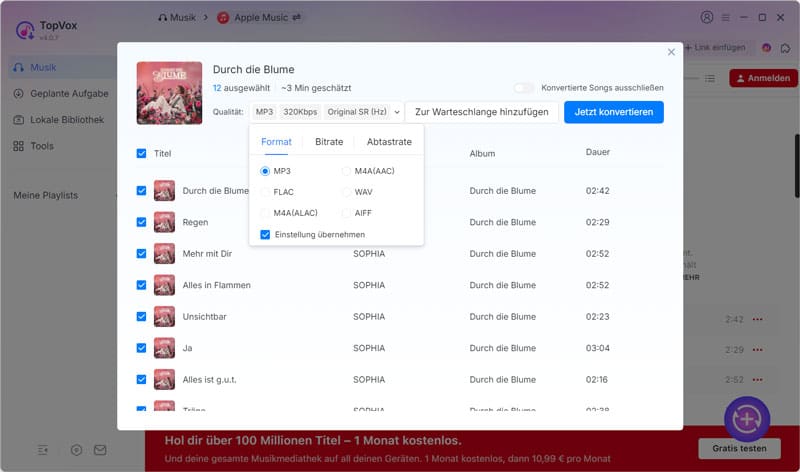Toggle Einstellung übernehmen checkbox
This screenshot has height=472, width=800.
265,234
